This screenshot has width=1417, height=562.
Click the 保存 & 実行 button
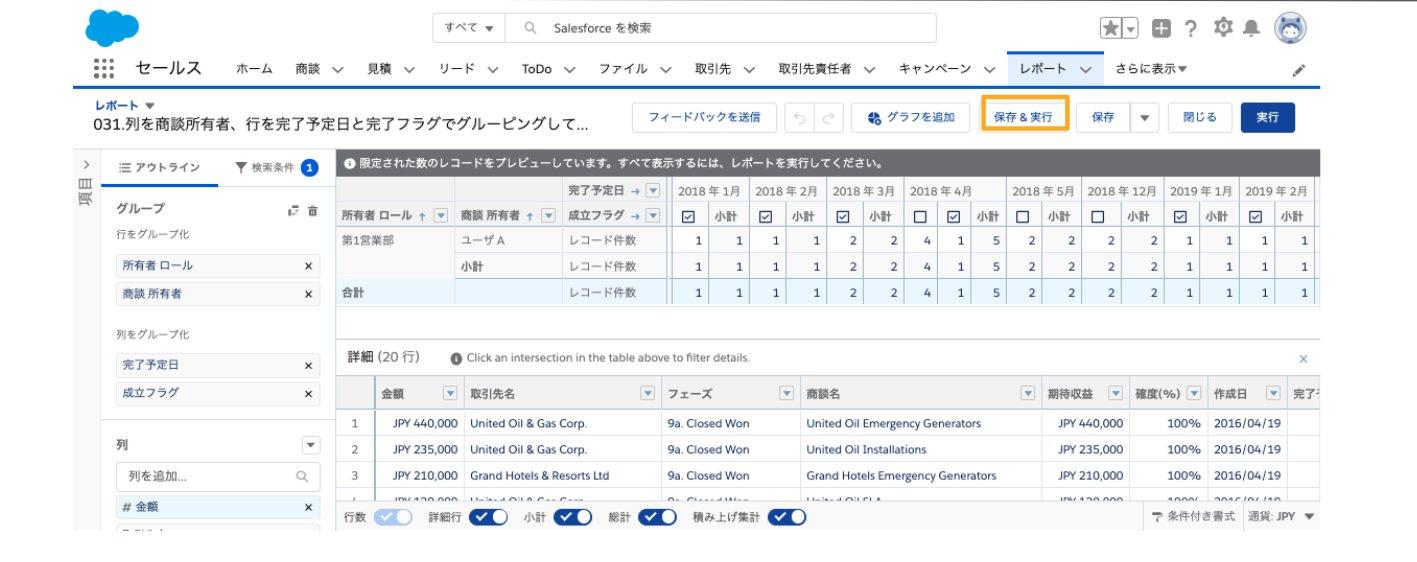point(1023,117)
